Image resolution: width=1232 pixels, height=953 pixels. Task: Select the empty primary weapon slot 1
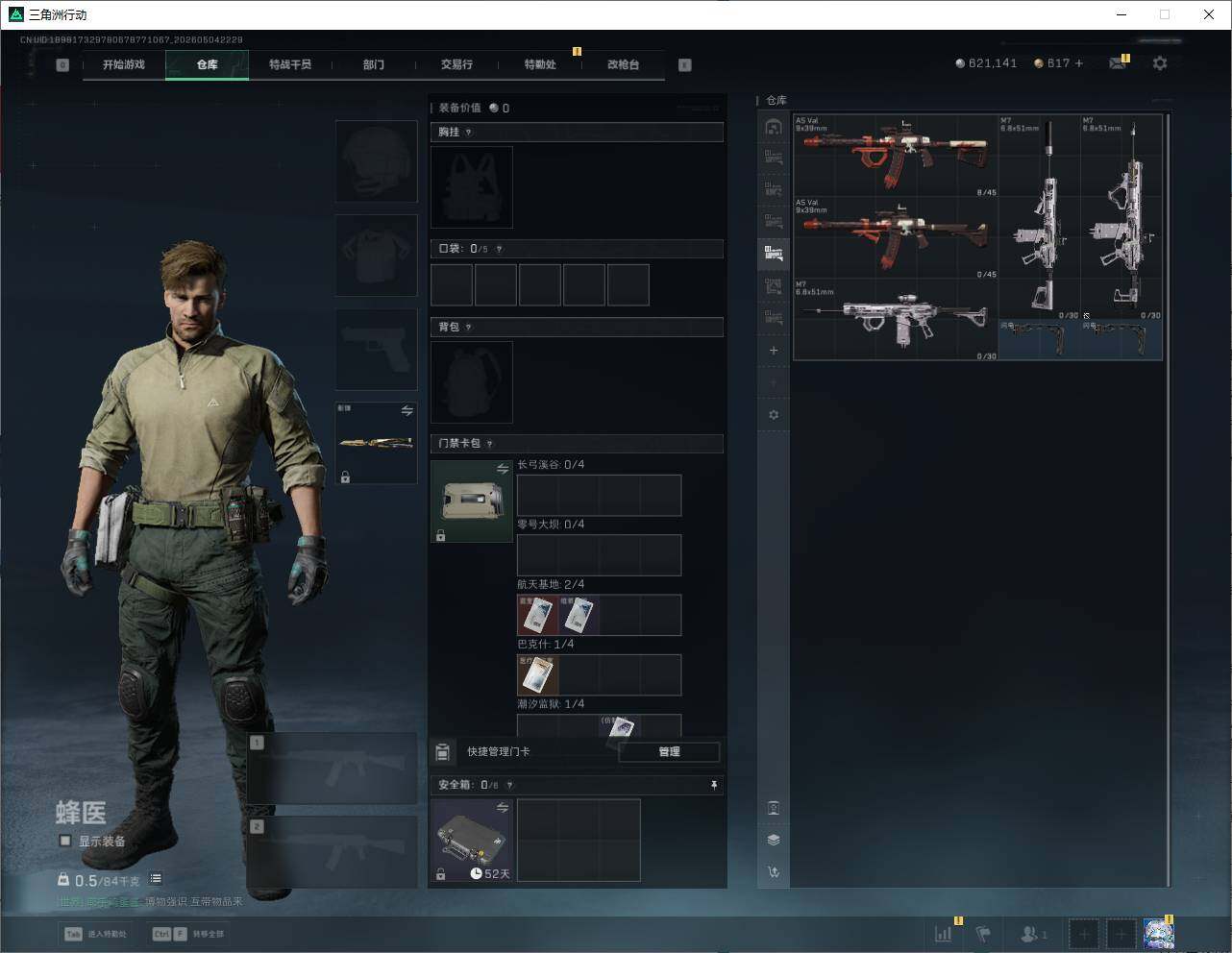333,769
